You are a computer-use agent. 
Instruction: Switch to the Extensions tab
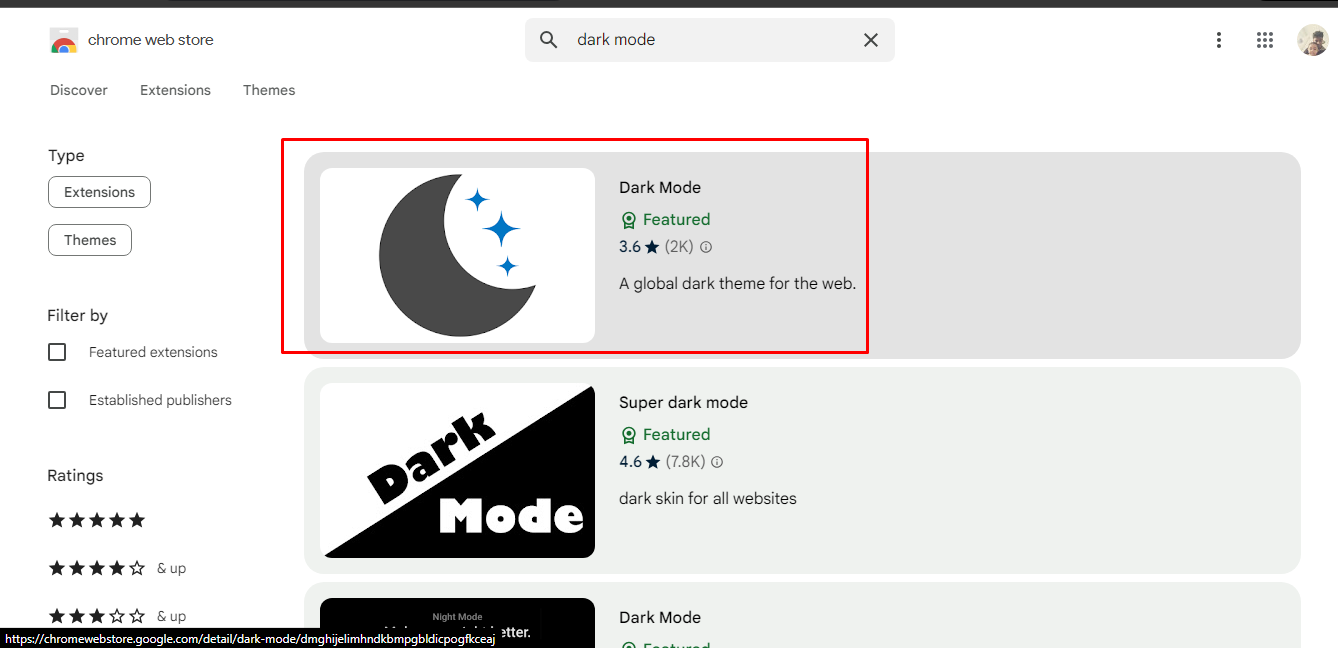point(175,90)
